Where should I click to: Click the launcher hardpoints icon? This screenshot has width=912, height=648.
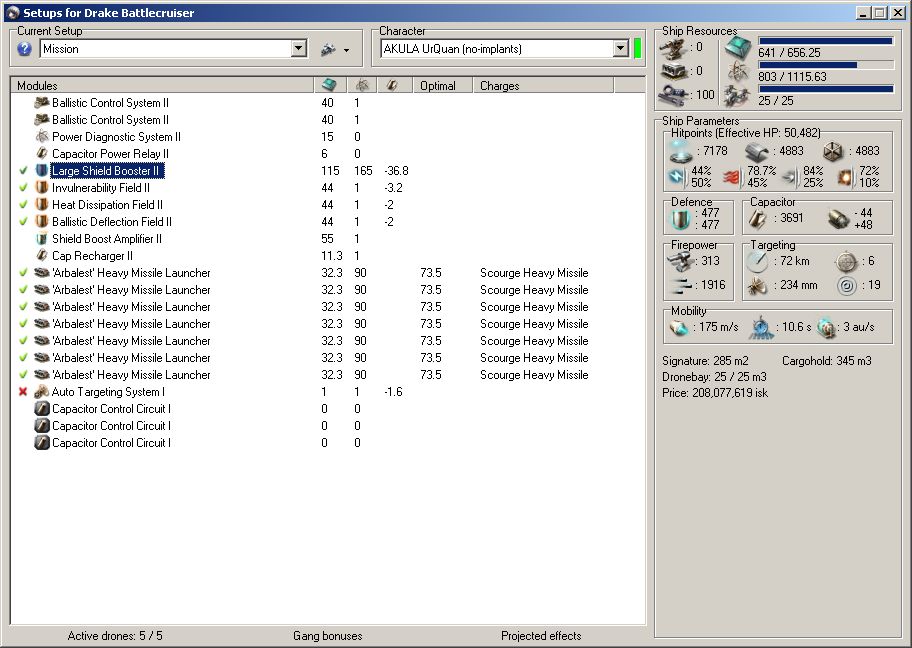(674, 72)
